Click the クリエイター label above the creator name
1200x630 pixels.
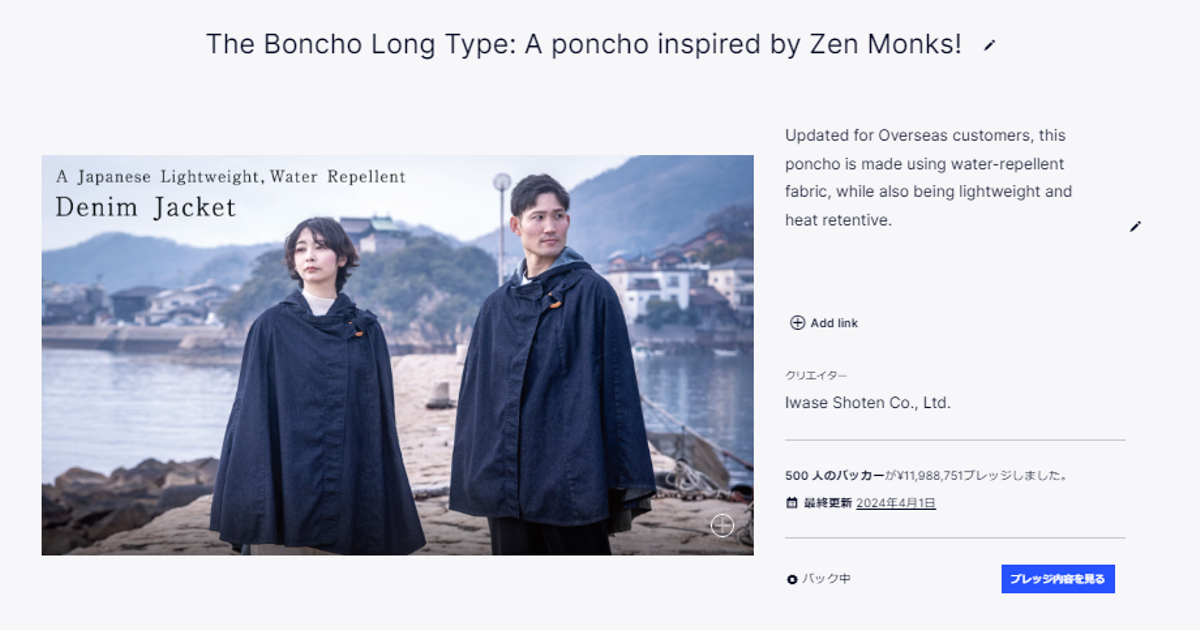tap(816, 375)
